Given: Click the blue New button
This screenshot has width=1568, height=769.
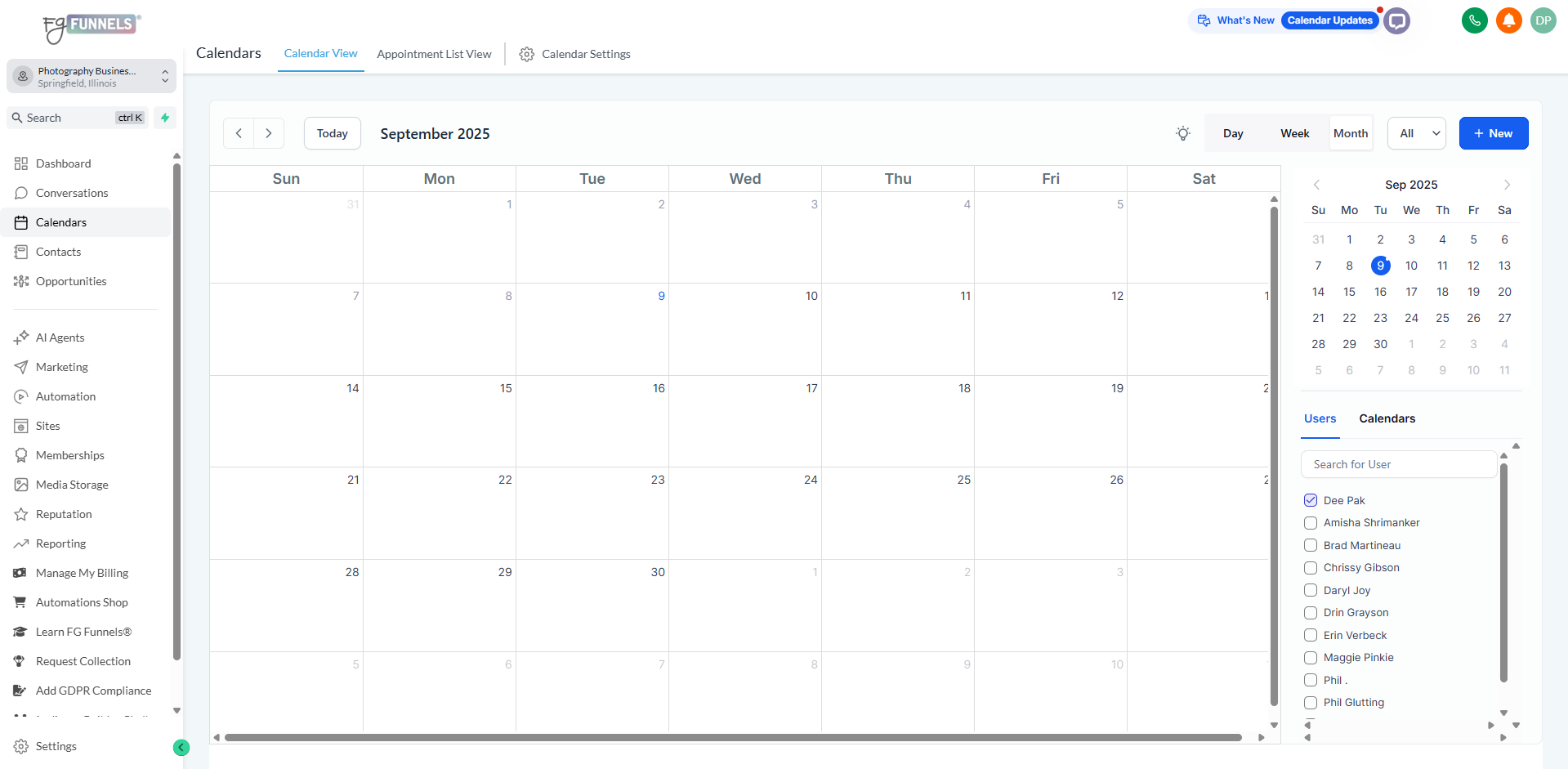Looking at the screenshot, I should pos(1493,133).
